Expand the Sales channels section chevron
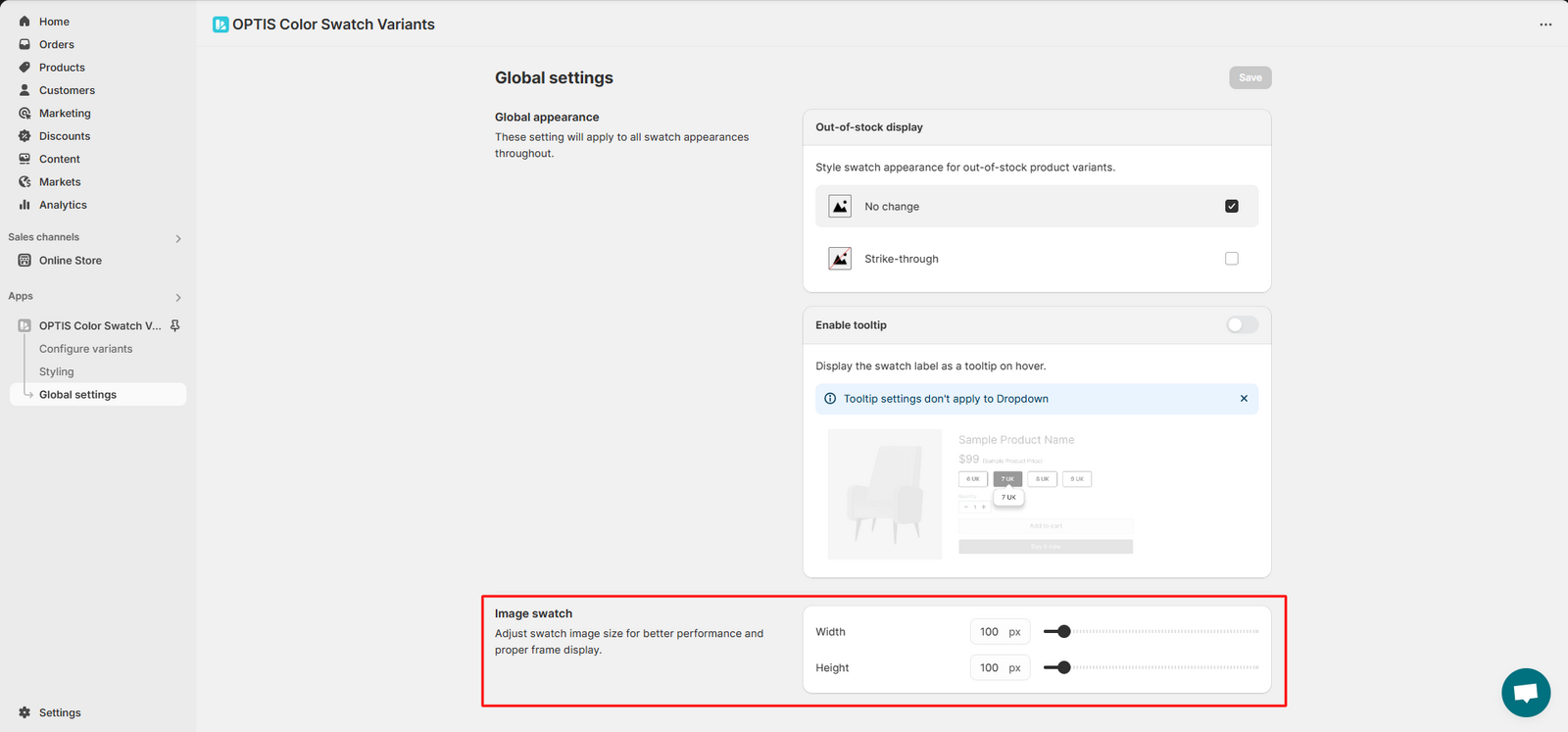1568x732 pixels. (178, 238)
